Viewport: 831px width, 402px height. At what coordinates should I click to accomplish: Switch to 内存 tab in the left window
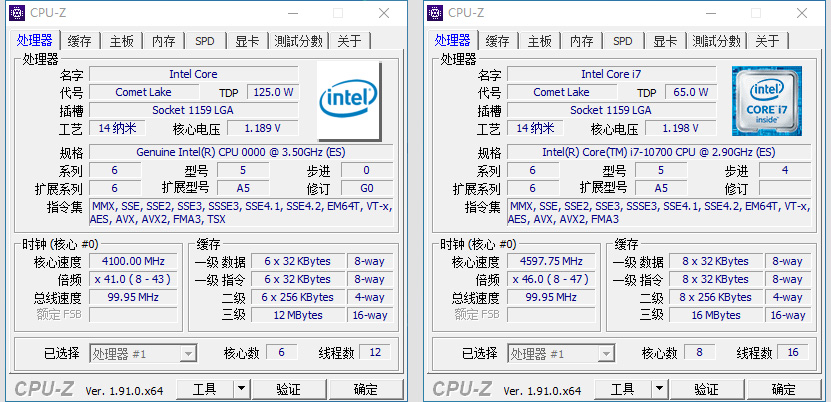click(163, 41)
